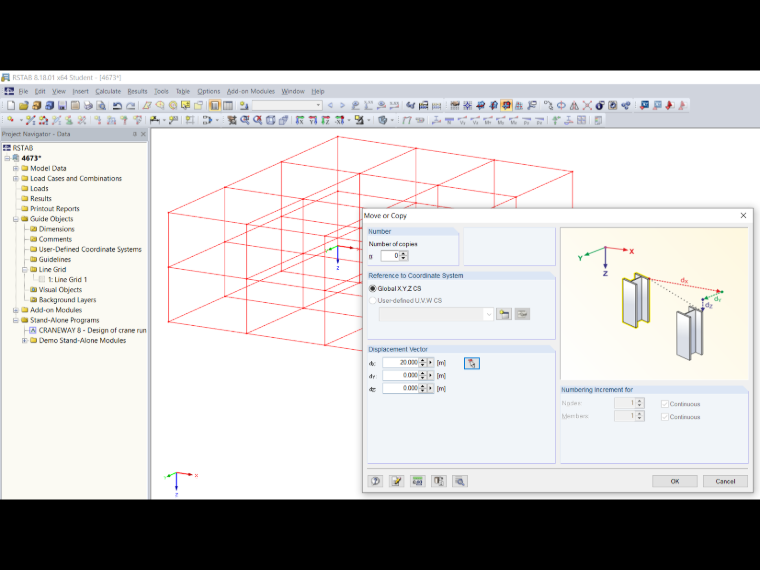Viewport: 760px width, 570px height.
Task: Open the Edit menu
Action: tap(40, 91)
